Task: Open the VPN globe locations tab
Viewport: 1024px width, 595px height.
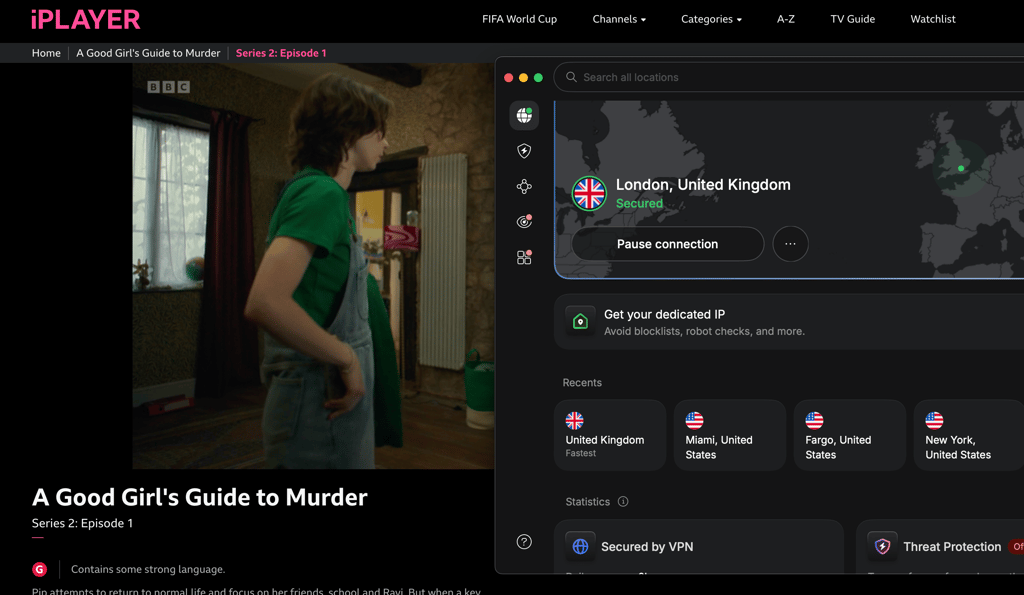Action: point(524,116)
